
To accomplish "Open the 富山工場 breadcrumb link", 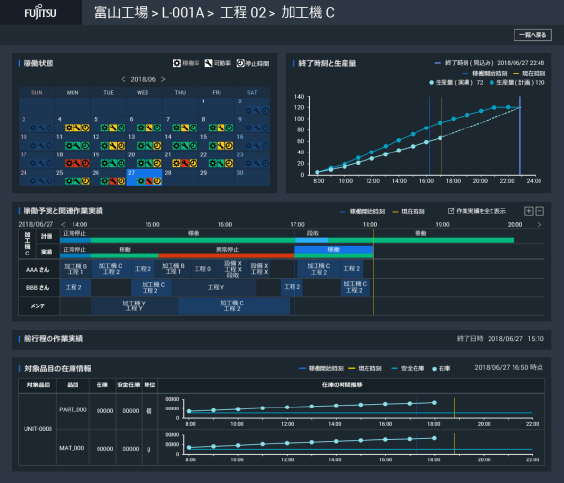I will click(x=121, y=13).
